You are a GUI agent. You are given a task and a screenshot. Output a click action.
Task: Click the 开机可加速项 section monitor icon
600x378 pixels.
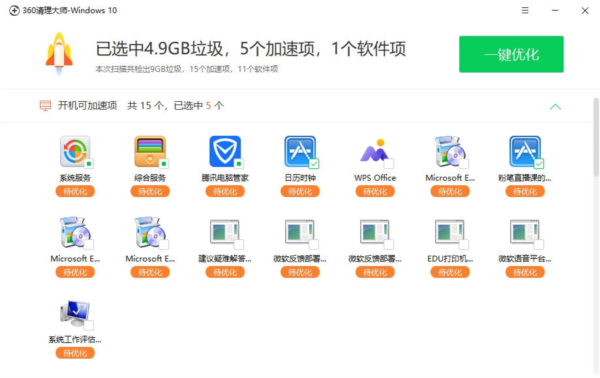tap(45, 106)
